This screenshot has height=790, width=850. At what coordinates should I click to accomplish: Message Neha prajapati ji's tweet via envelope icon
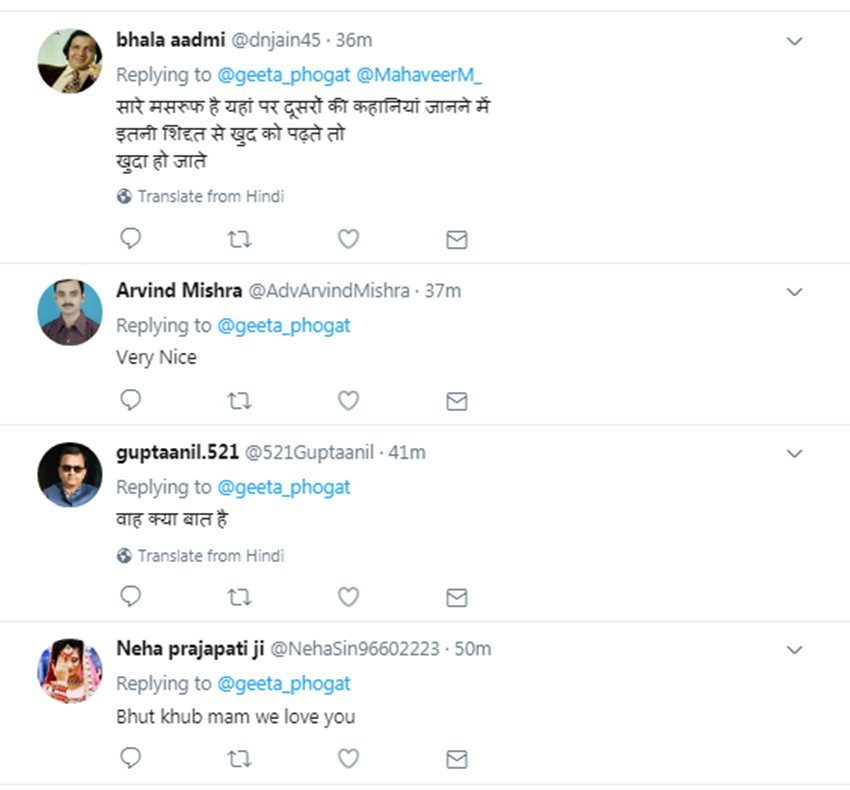click(456, 759)
